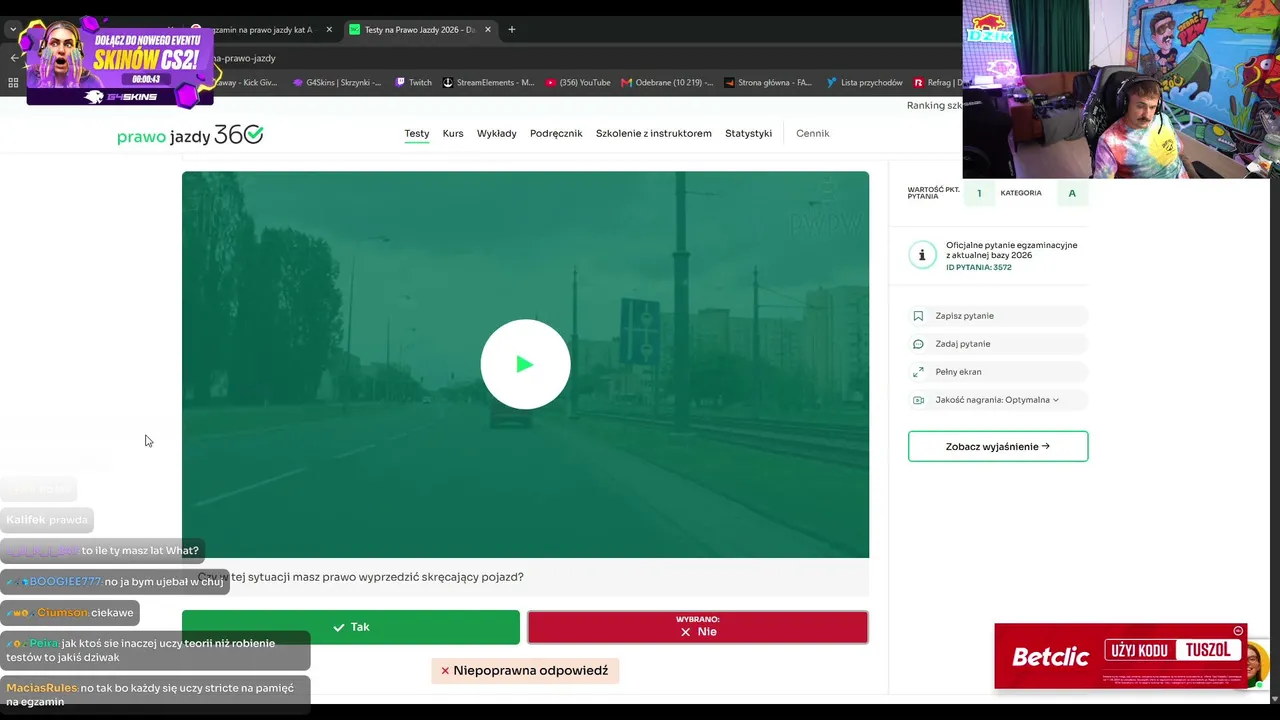Open the tab search dropdown arrow
The width and height of the screenshot is (1280, 720).
click(13, 30)
